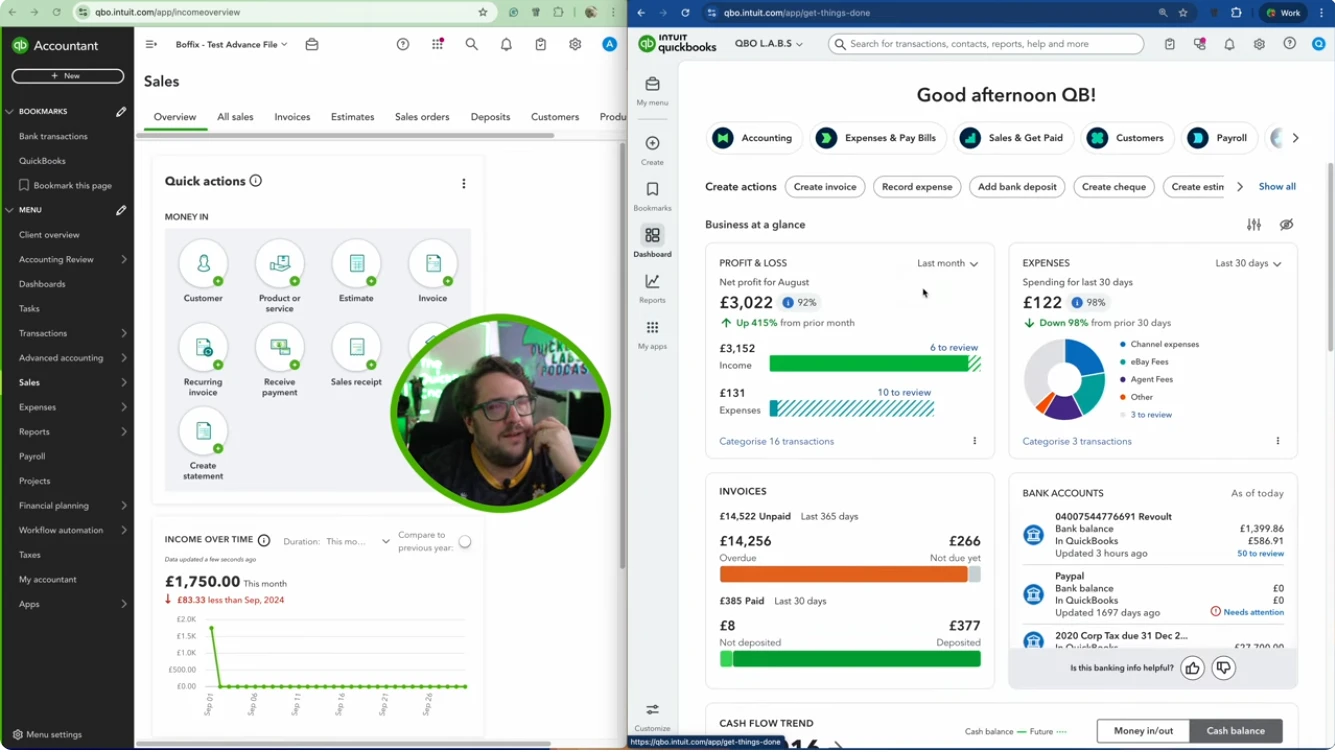Open the QBO L.A.B.S company switcher

click(x=768, y=44)
